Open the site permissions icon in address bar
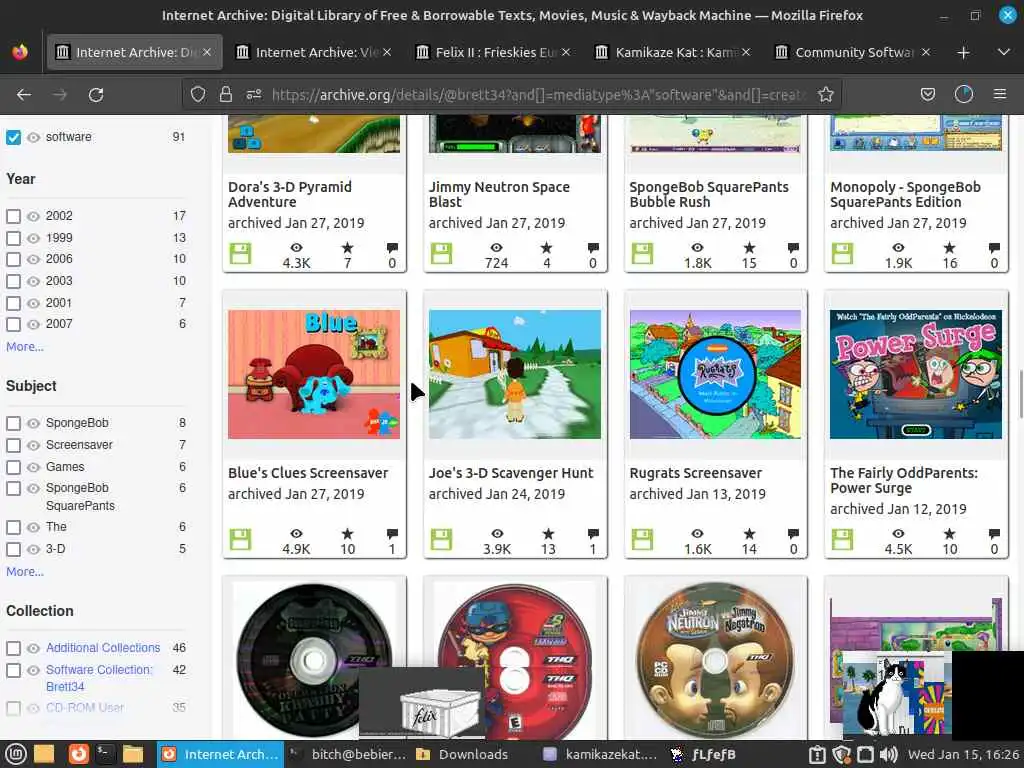 (254, 95)
